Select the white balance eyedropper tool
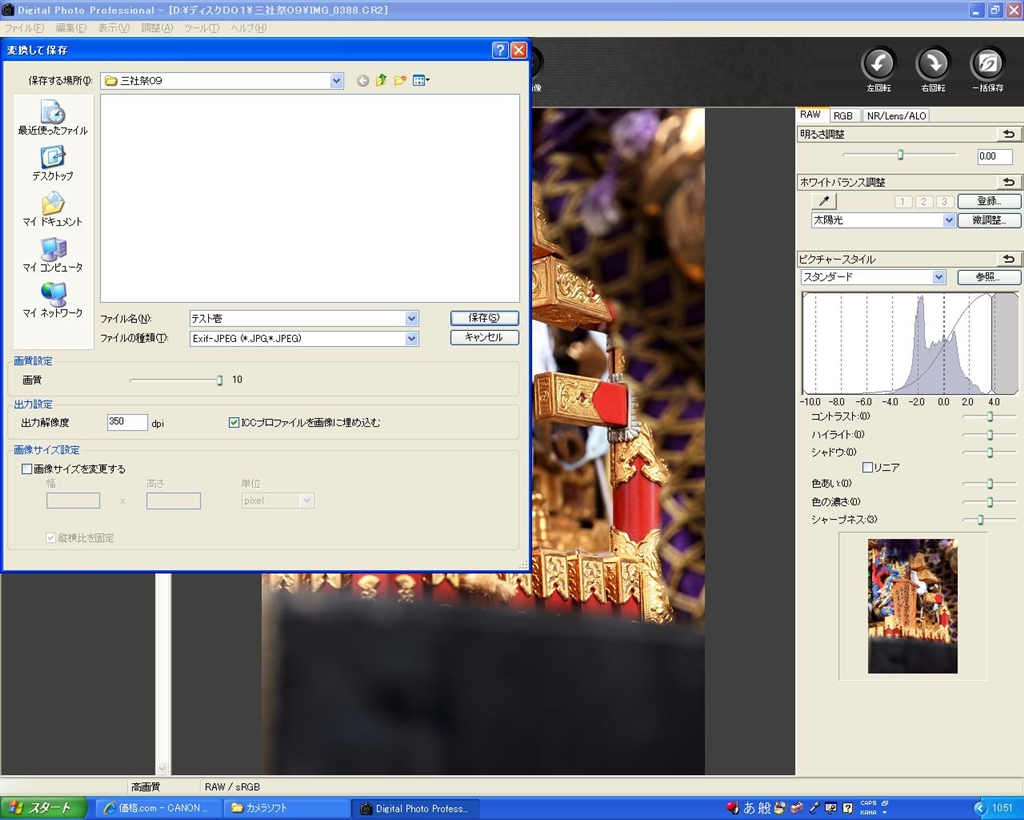Viewport: 1024px width, 820px height. pyautogui.click(x=825, y=201)
